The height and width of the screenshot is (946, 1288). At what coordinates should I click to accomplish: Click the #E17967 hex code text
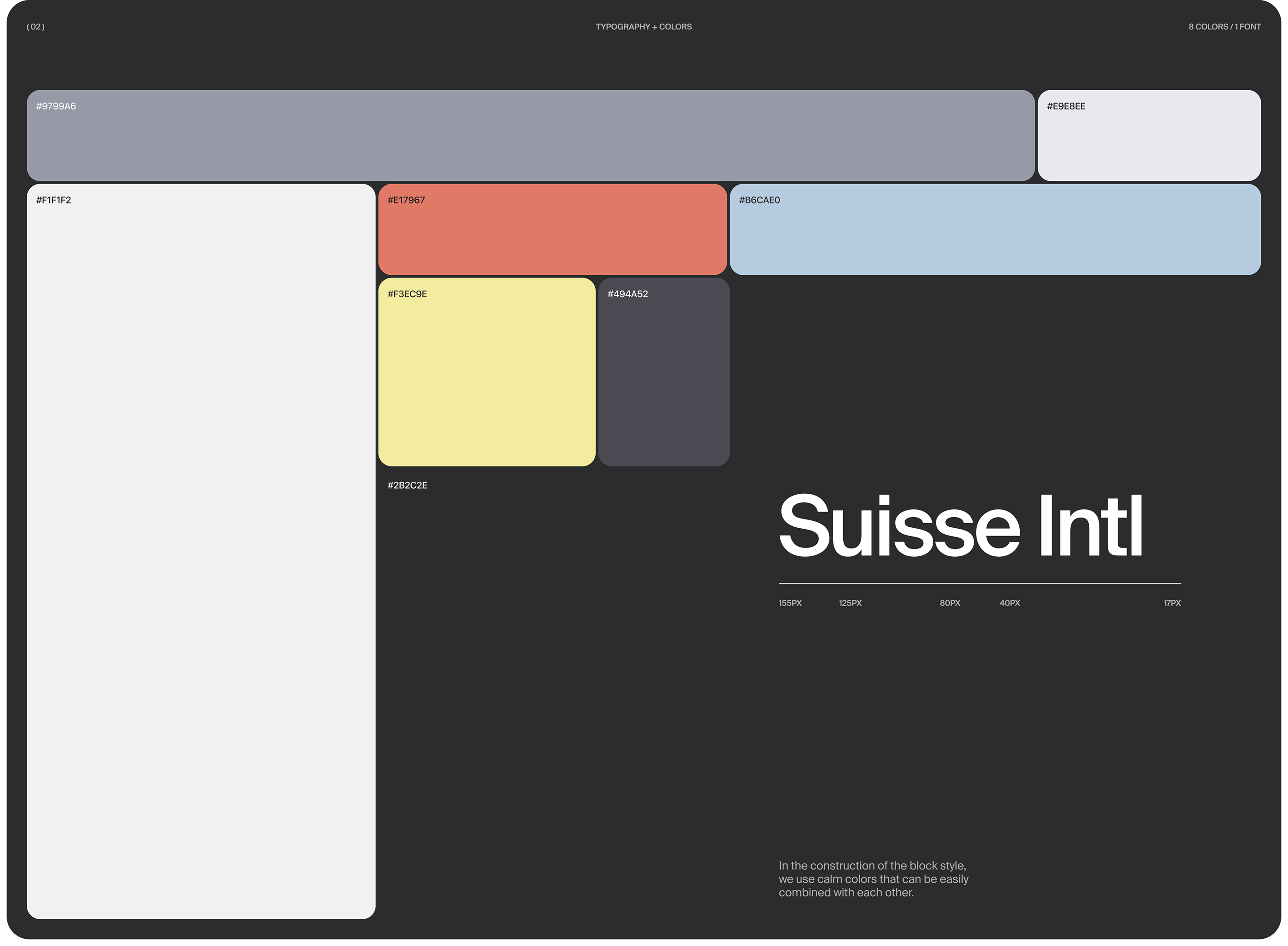click(x=406, y=201)
